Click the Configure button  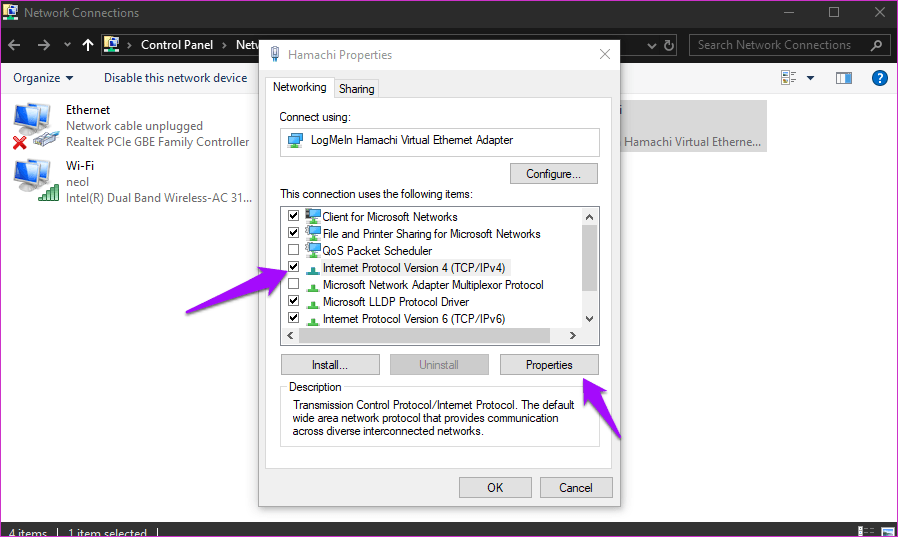point(553,173)
